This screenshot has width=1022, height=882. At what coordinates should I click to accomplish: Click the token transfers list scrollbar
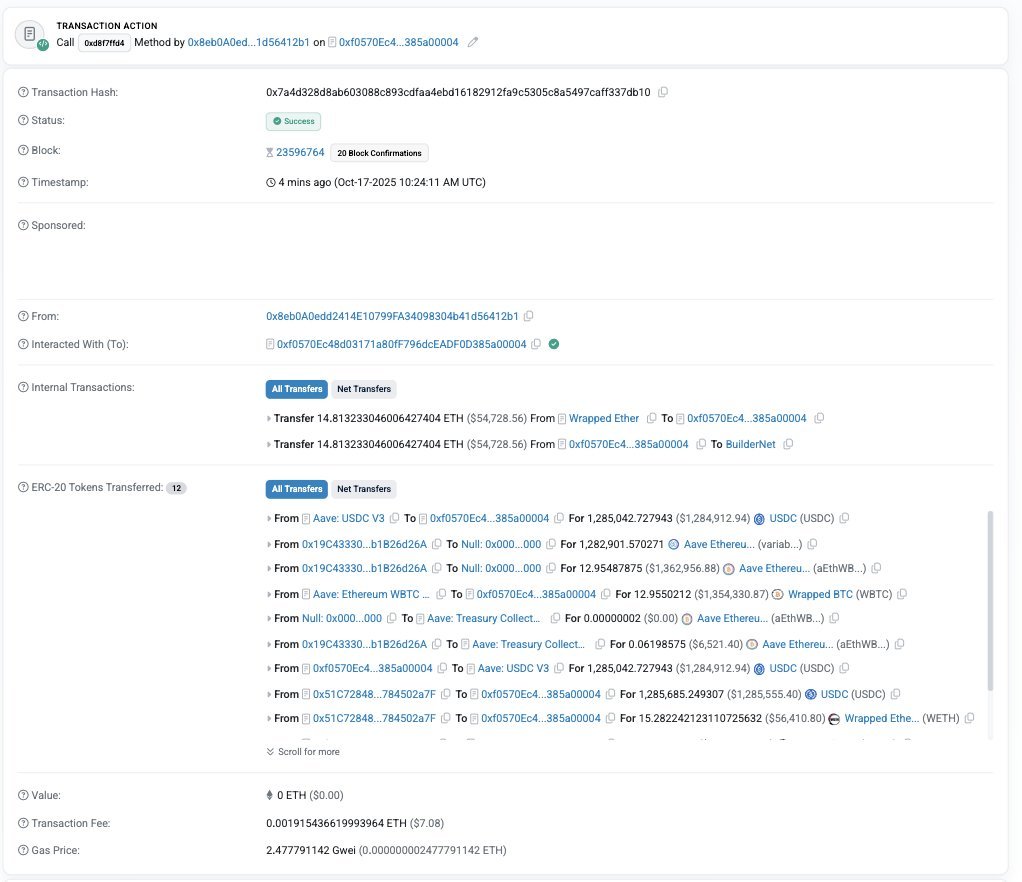pyautogui.click(x=990, y=600)
